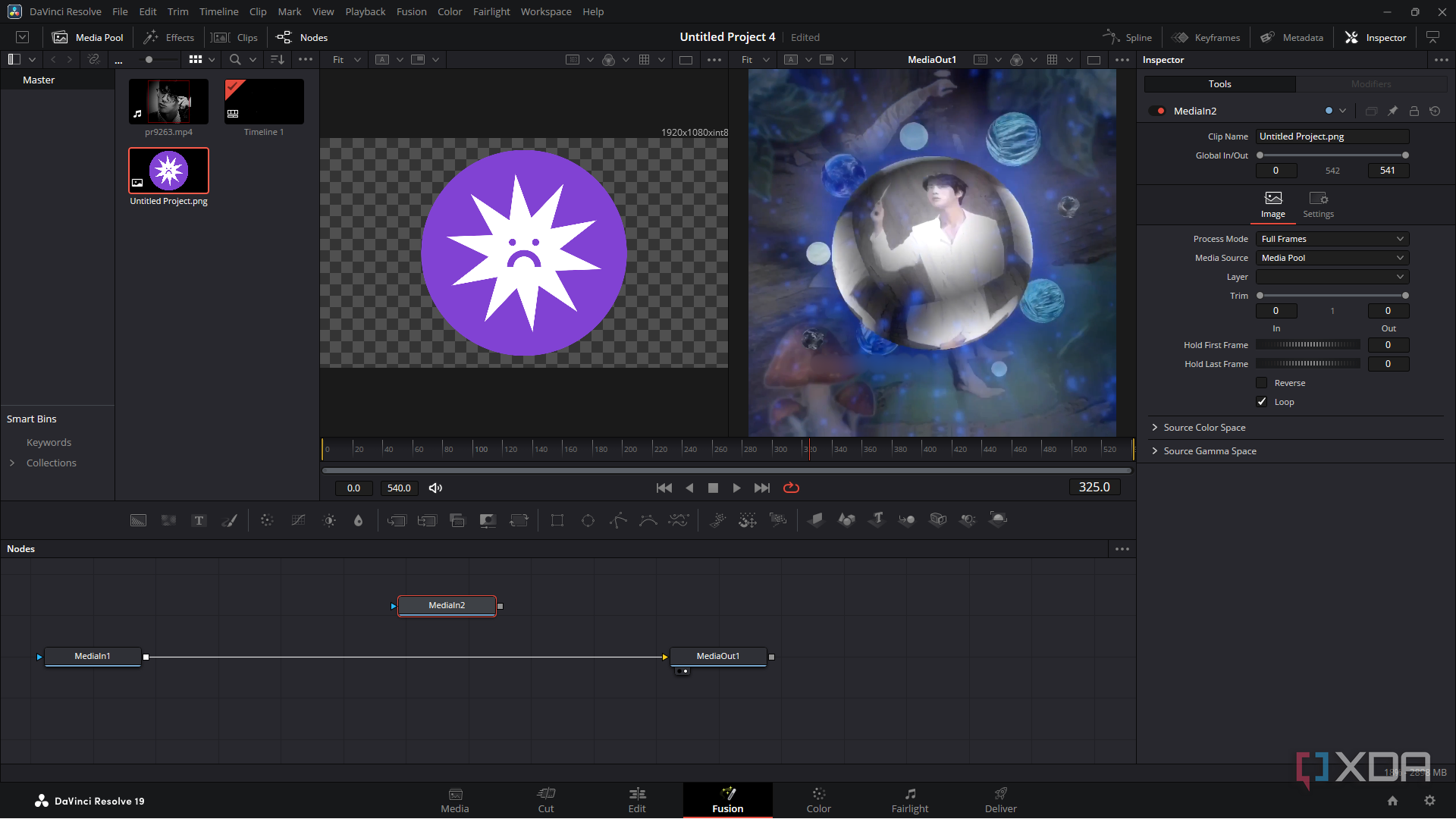Select the B-Spline mask tool
1456x819 pixels.
coord(648,520)
